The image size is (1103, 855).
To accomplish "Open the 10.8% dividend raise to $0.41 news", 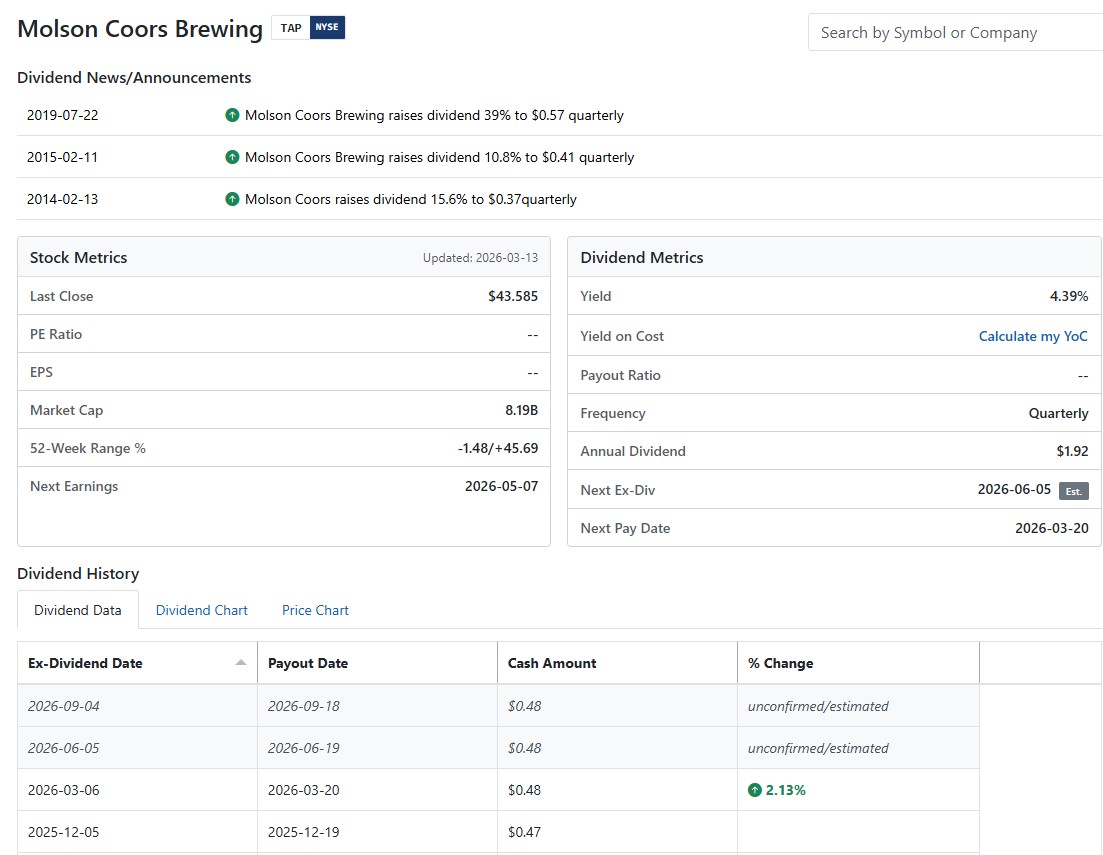I will (439, 157).
